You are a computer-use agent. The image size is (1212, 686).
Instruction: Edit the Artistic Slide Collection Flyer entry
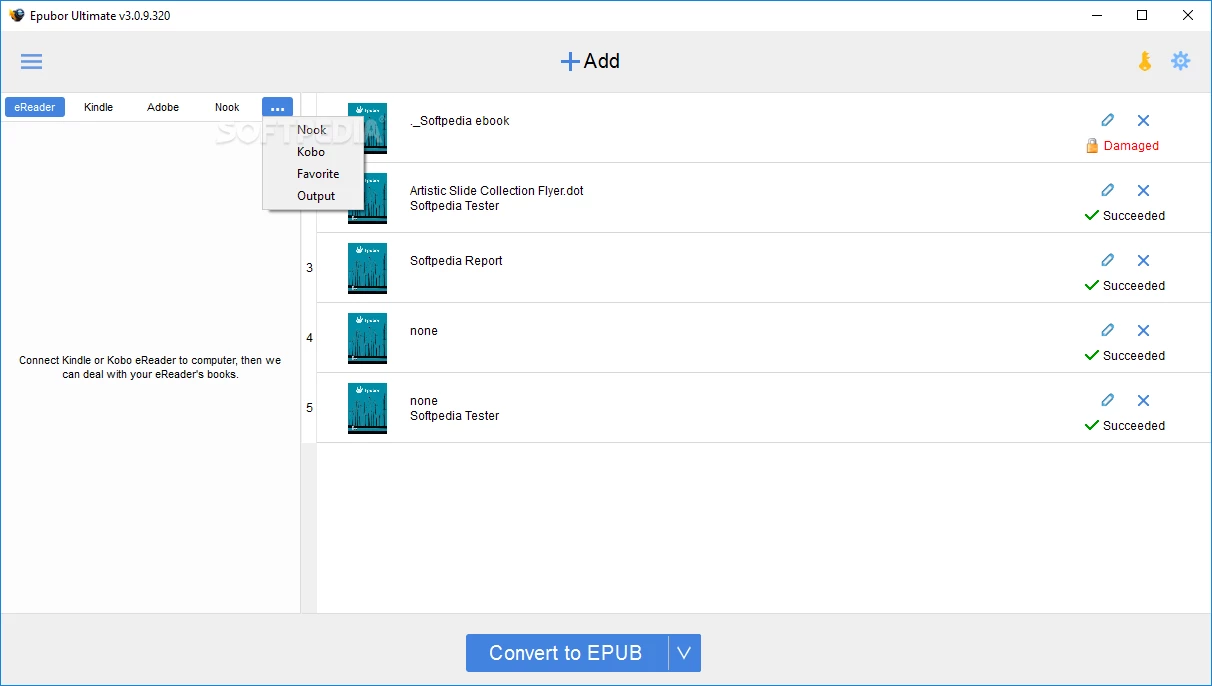coord(1107,190)
